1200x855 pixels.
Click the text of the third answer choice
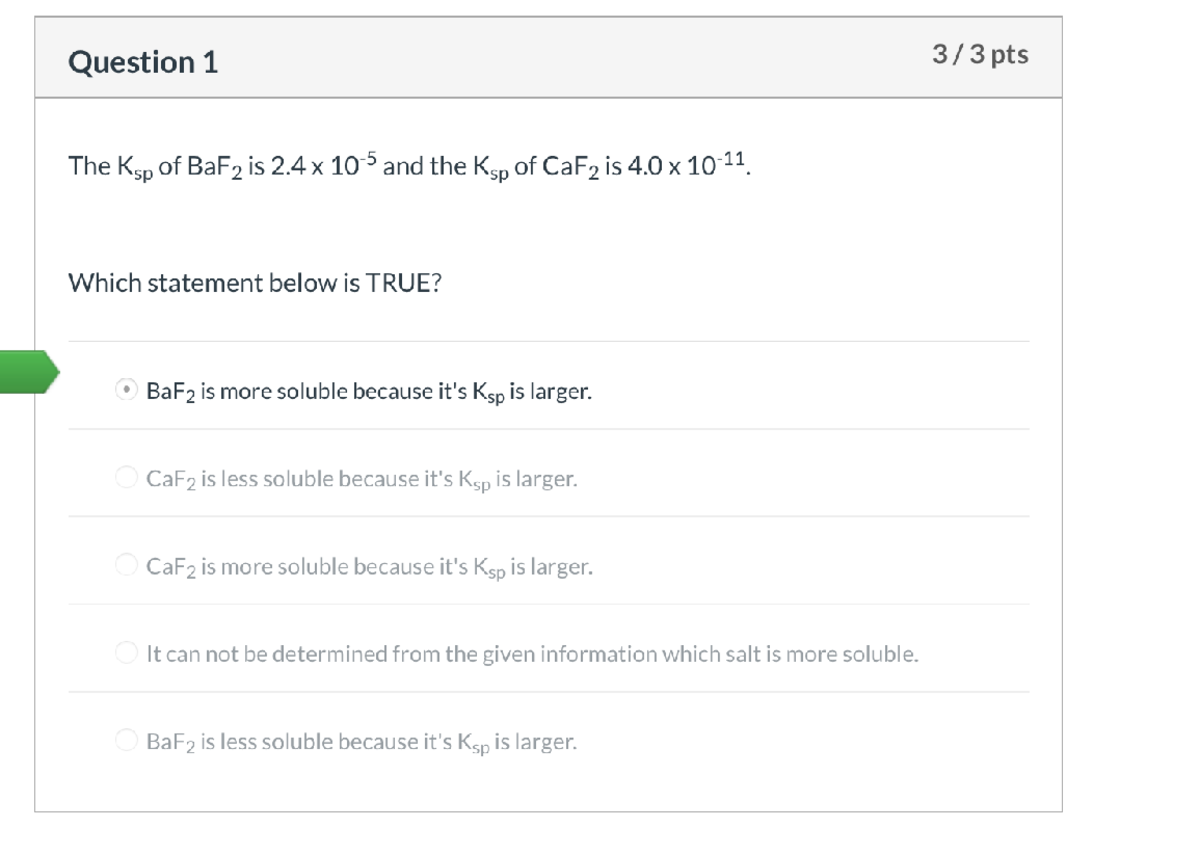(x=370, y=565)
